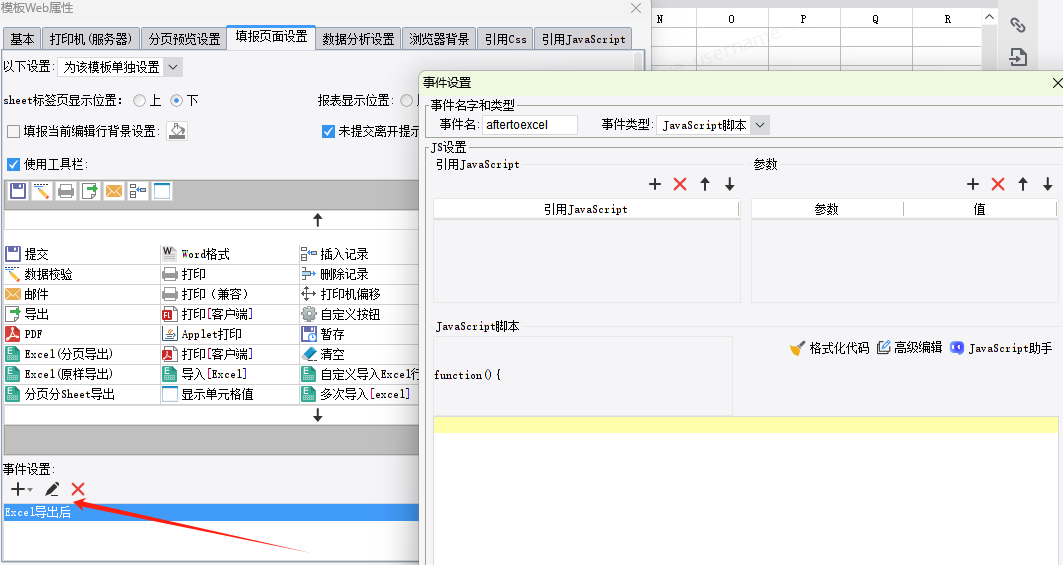Switch to 分页预览设置 tab
Screen dimensions: 1063x565
click(184, 39)
